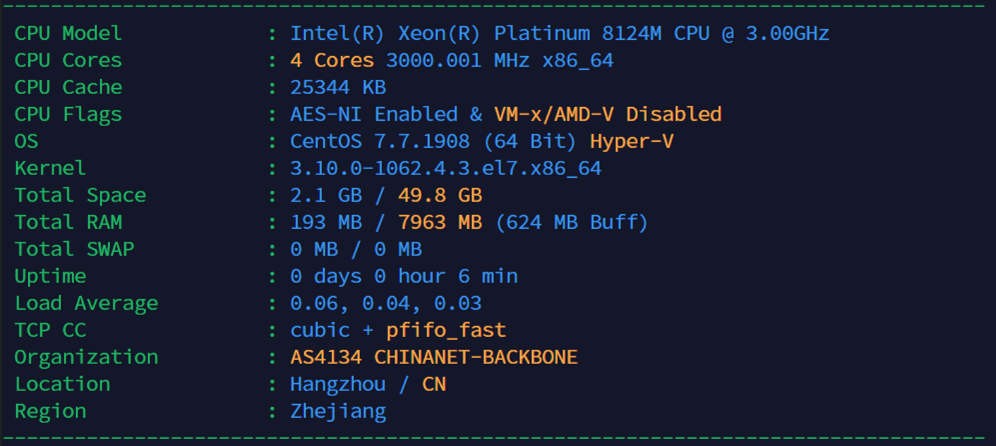
Task: Click the Hangzhou location value
Action: pos(338,384)
